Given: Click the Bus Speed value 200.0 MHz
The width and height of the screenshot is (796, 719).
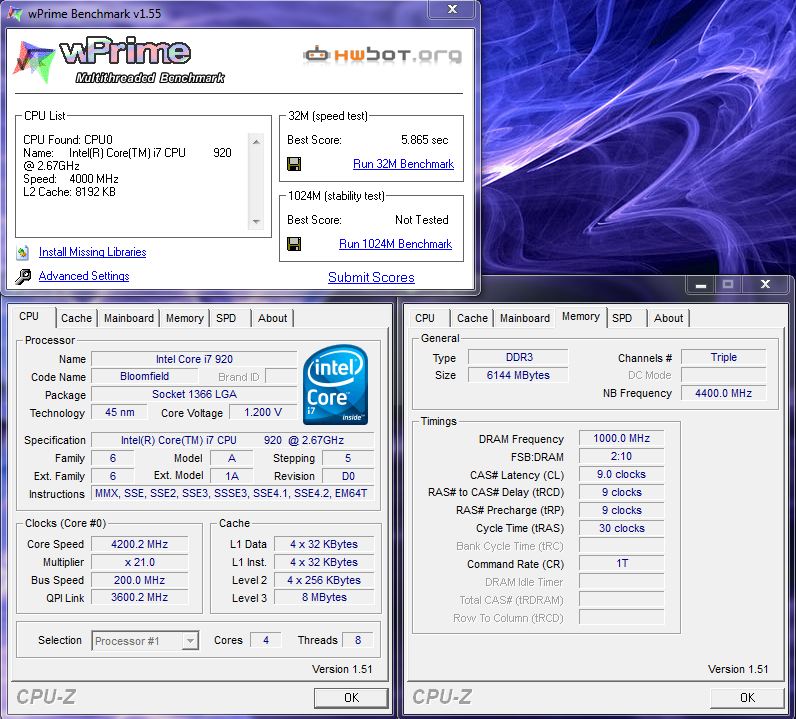Looking at the screenshot, I should [140, 580].
